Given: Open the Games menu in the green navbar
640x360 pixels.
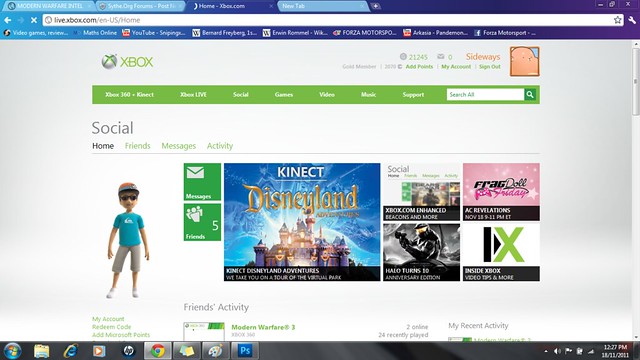Looking at the screenshot, I should [x=284, y=95].
